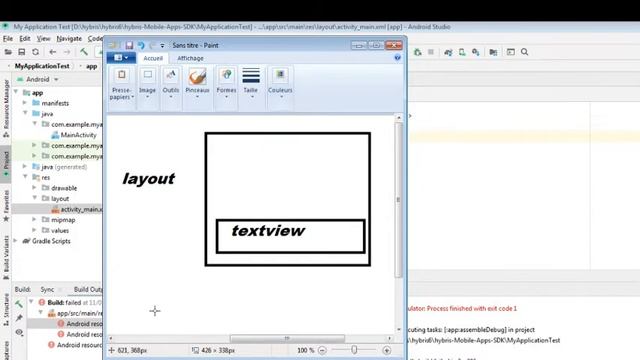Screen dimensions: 640x360
Task: Click the Paint help question mark icon
Action: click(398, 58)
